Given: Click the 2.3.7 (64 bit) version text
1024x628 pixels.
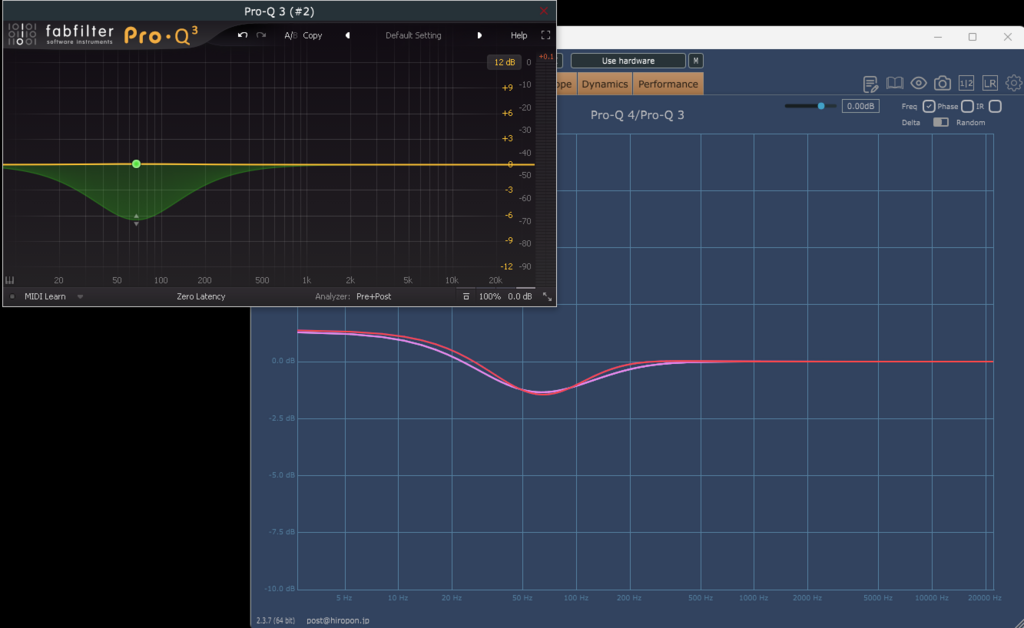Looking at the screenshot, I should pyautogui.click(x=275, y=620).
